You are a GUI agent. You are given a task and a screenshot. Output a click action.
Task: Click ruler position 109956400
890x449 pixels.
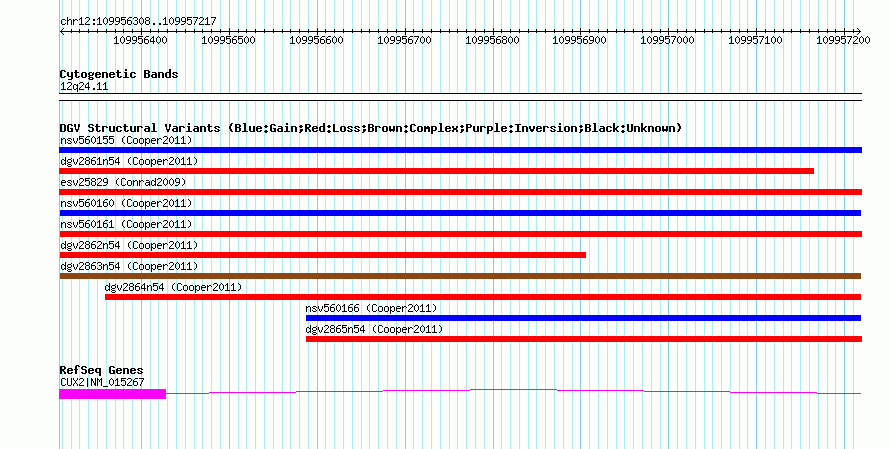coord(141,40)
